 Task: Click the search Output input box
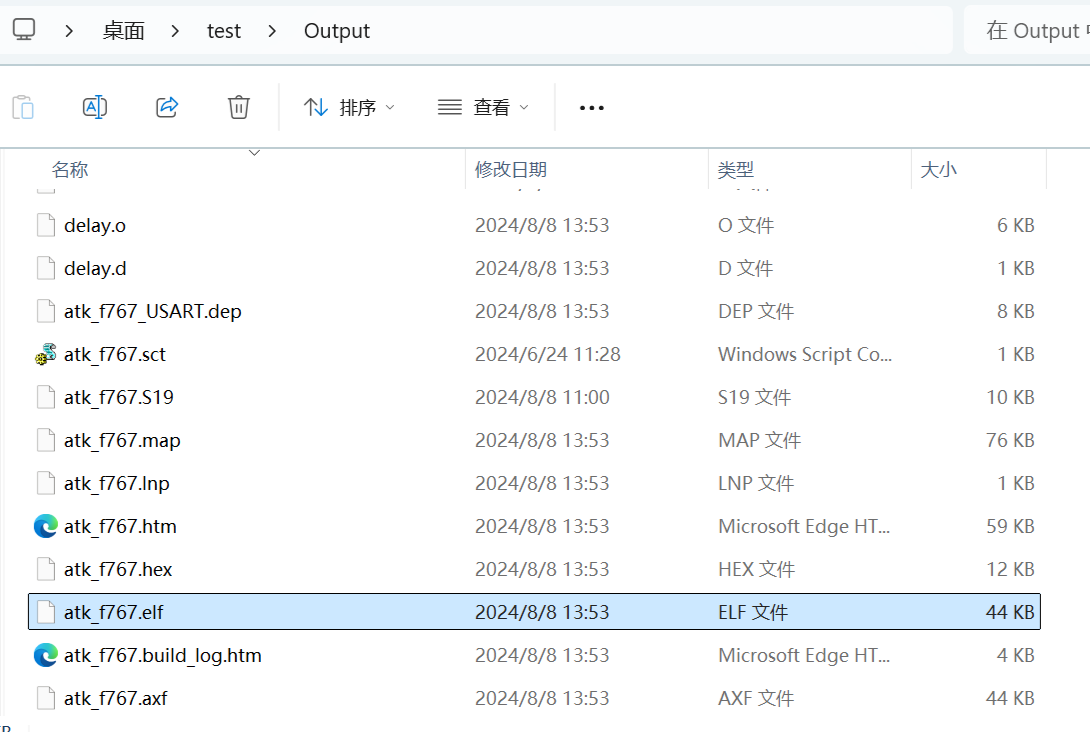click(x=1030, y=31)
